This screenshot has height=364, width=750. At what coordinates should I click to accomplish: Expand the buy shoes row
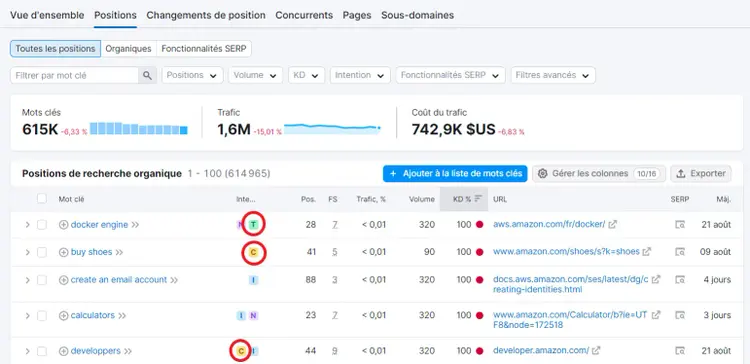coord(27,252)
